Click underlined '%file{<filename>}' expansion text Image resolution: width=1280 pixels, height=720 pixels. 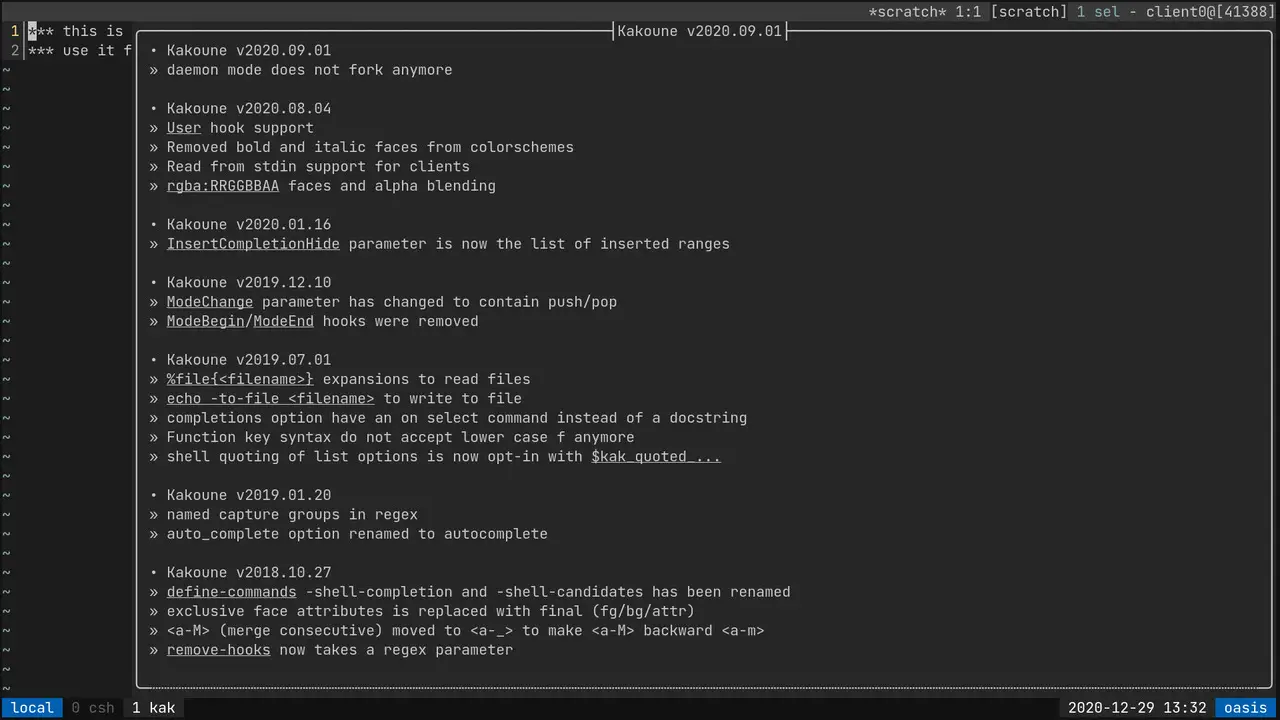240,379
